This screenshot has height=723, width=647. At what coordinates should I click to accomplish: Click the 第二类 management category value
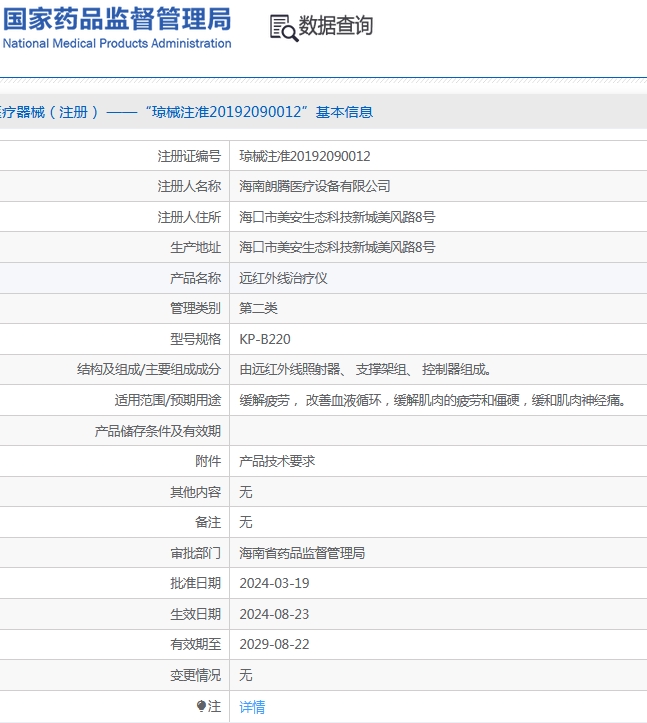pos(258,308)
